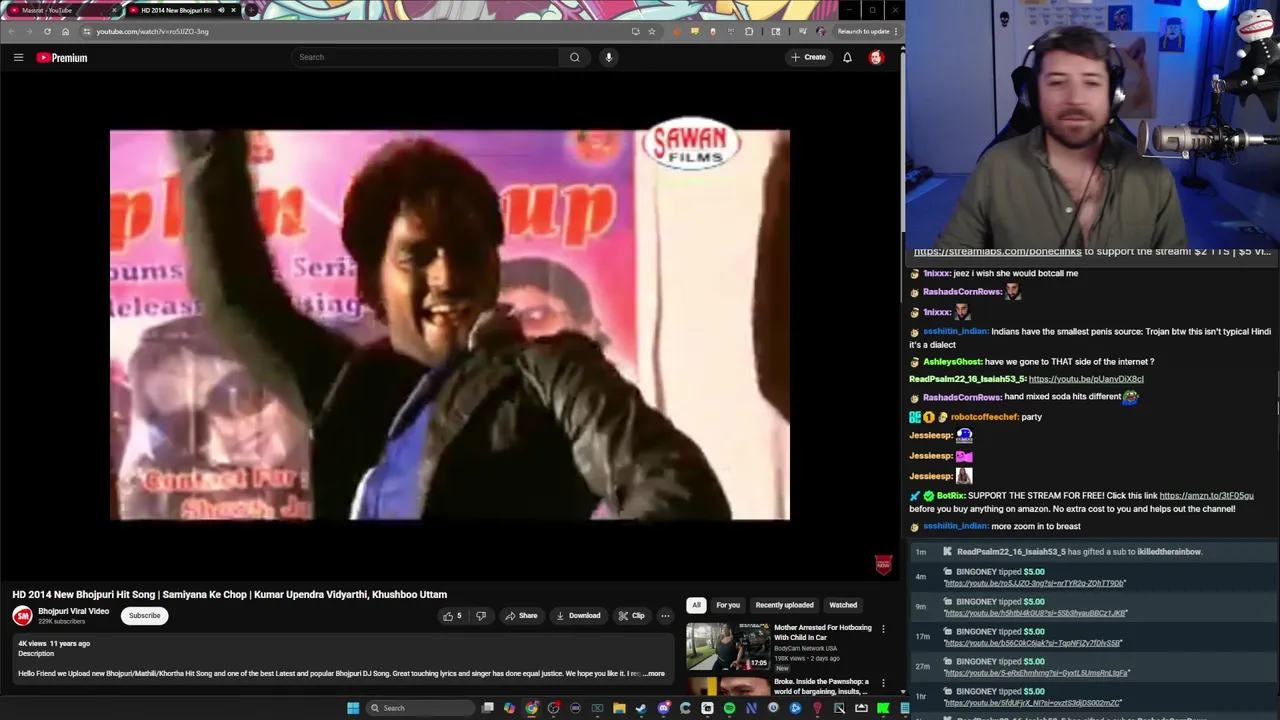The height and width of the screenshot is (720, 1280).
Task: Click the Share button
Action: (x=521, y=616)
